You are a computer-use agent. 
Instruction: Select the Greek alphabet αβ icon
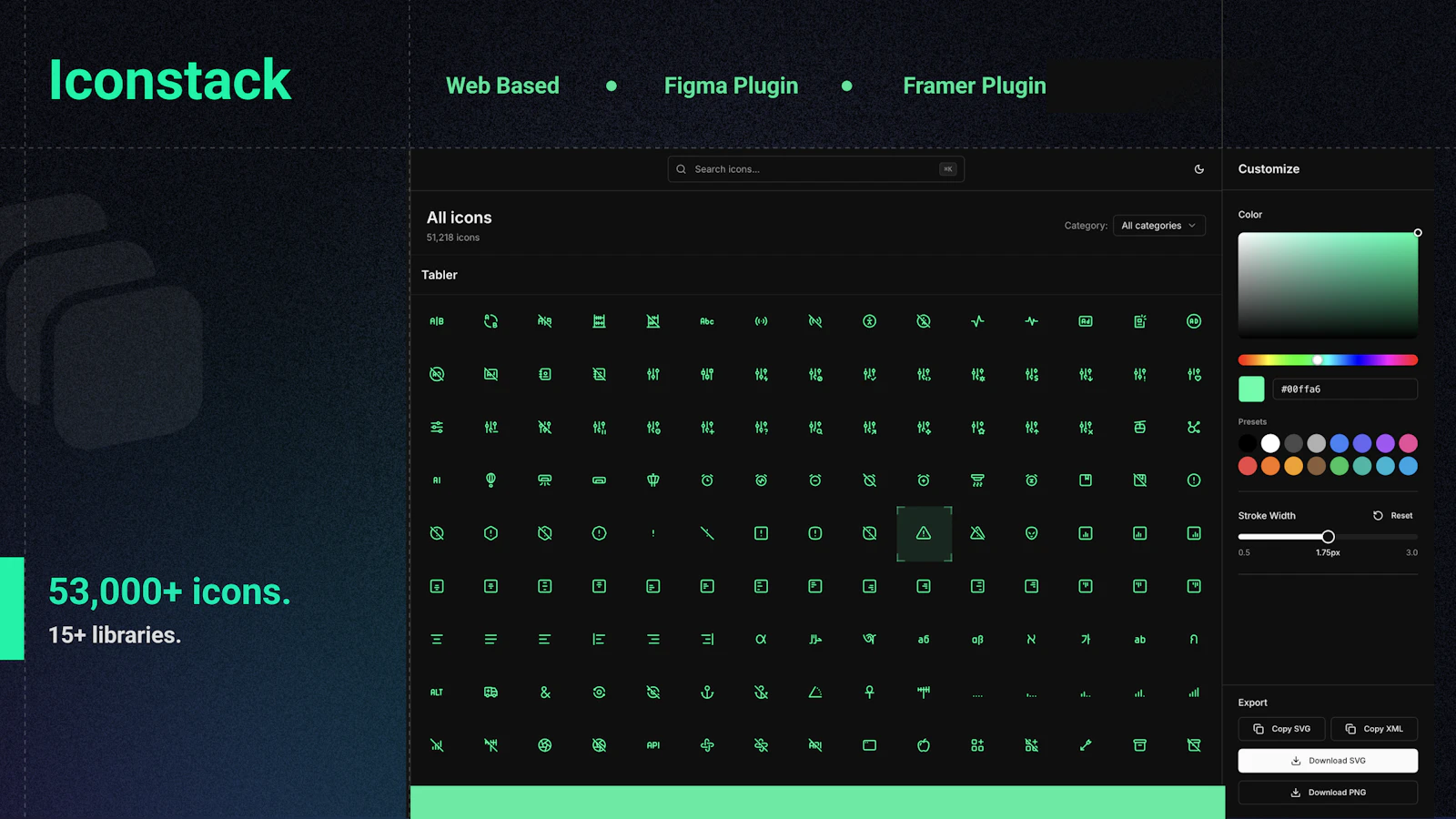[977, 640]
